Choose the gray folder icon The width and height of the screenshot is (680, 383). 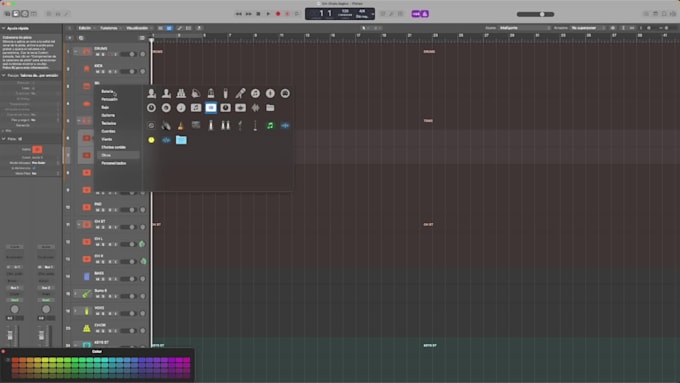[x=270, y=108]
